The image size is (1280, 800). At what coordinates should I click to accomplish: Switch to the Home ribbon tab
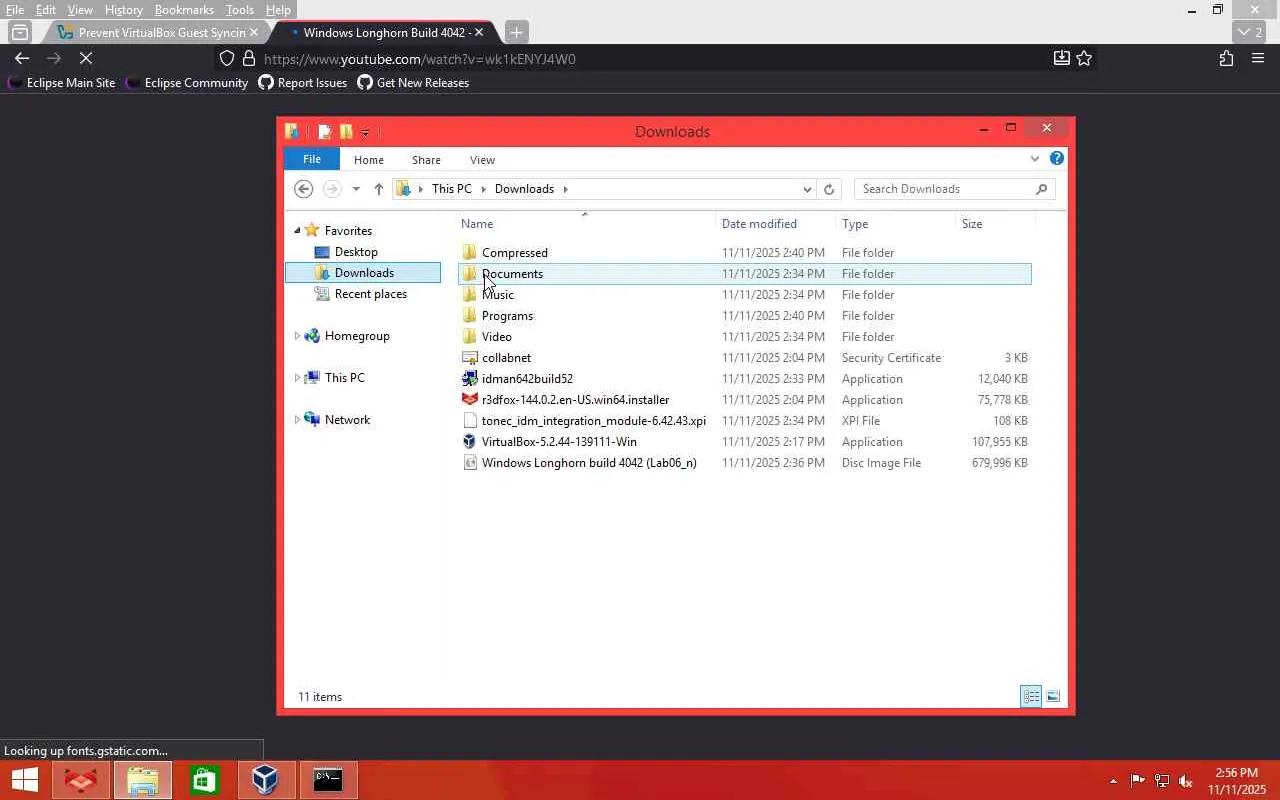369,160
